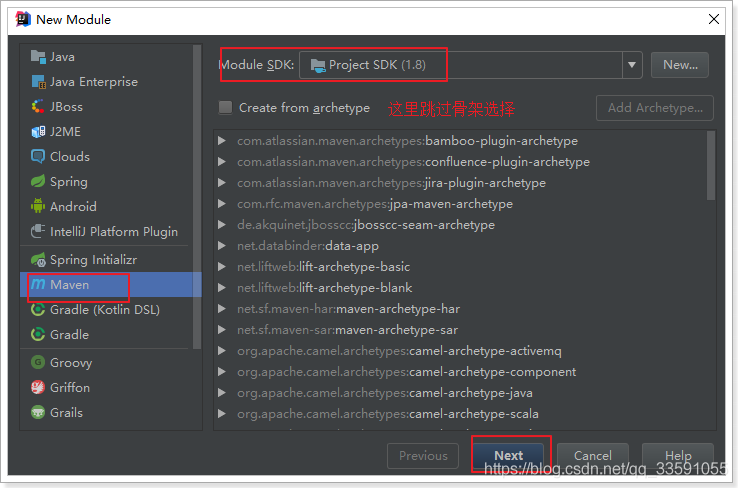Select jpa-maven-archetype row text

point(375,204)
